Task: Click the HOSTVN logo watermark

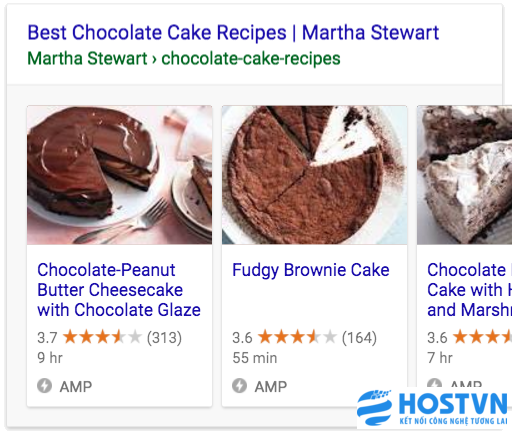Action: point(433,408)
